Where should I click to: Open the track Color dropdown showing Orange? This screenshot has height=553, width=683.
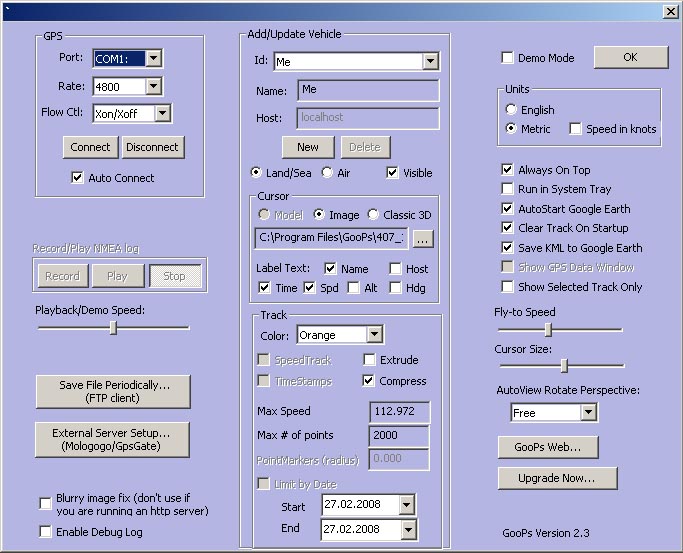pyautogui.click(x=374, y=335)
